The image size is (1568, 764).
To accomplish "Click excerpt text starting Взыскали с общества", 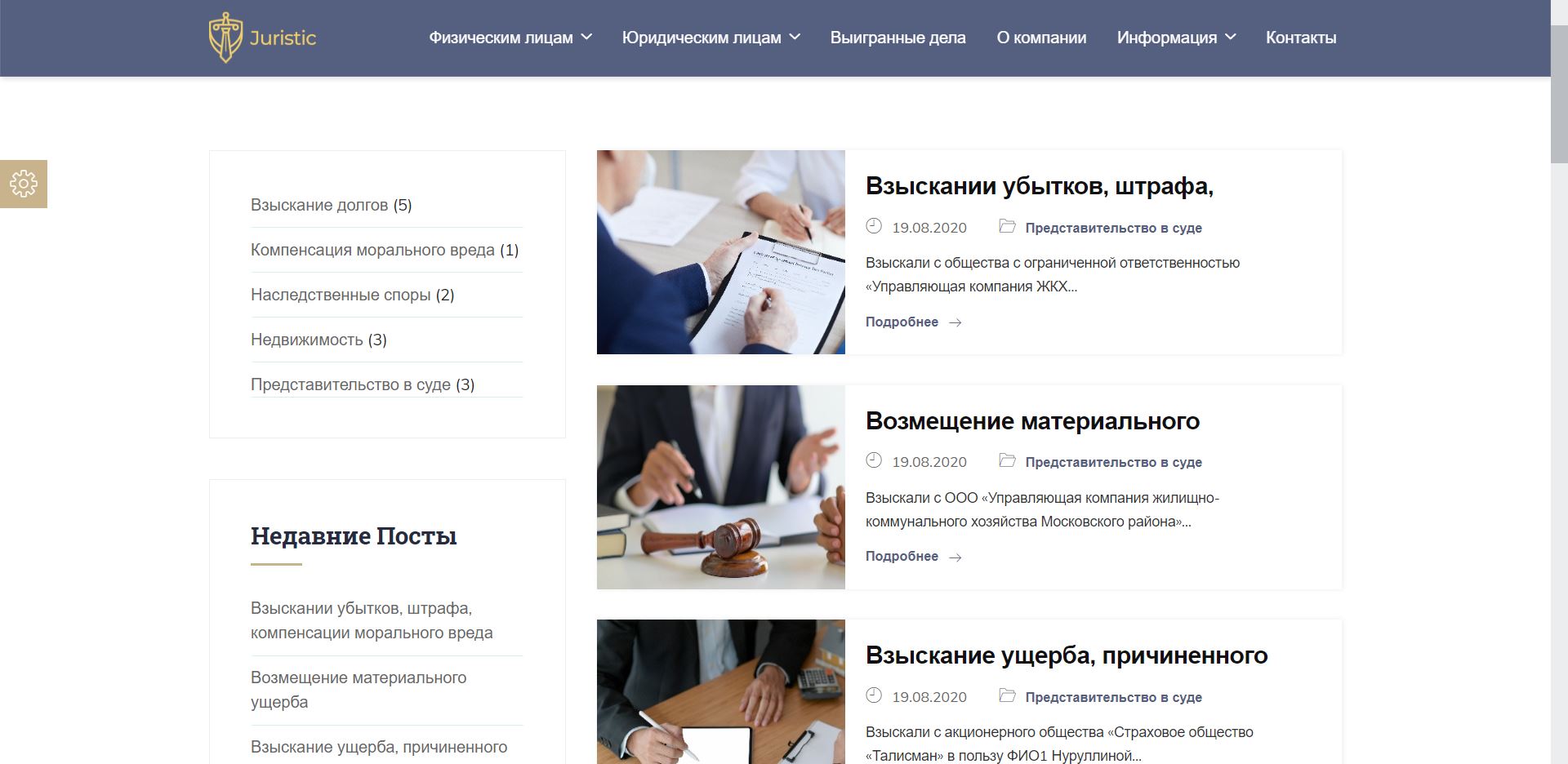I will point(1053,274).
